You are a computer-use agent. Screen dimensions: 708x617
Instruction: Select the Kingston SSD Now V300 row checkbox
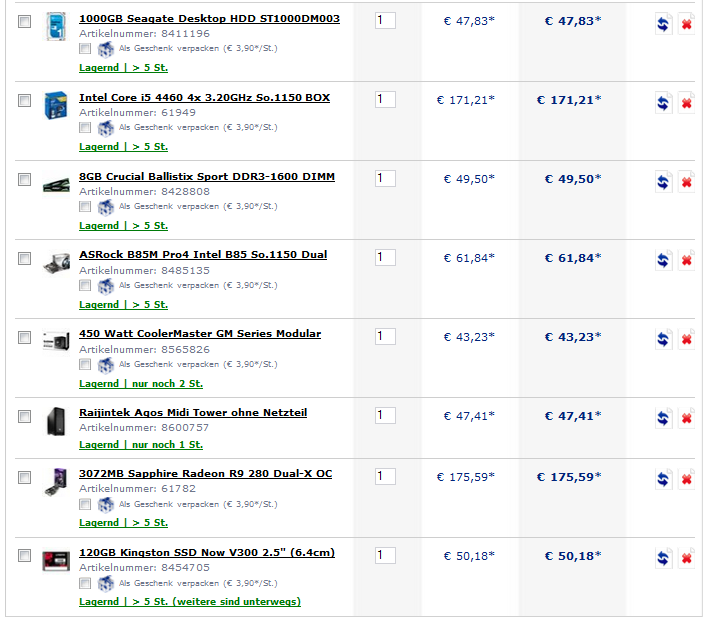(x=24, y=556)
